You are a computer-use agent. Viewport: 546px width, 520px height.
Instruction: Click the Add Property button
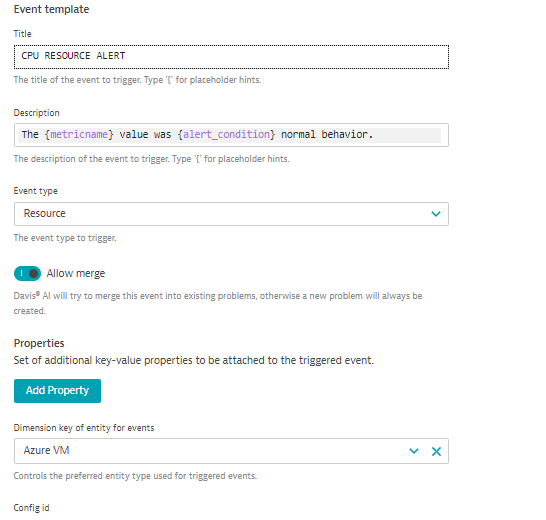pos(57,391)
